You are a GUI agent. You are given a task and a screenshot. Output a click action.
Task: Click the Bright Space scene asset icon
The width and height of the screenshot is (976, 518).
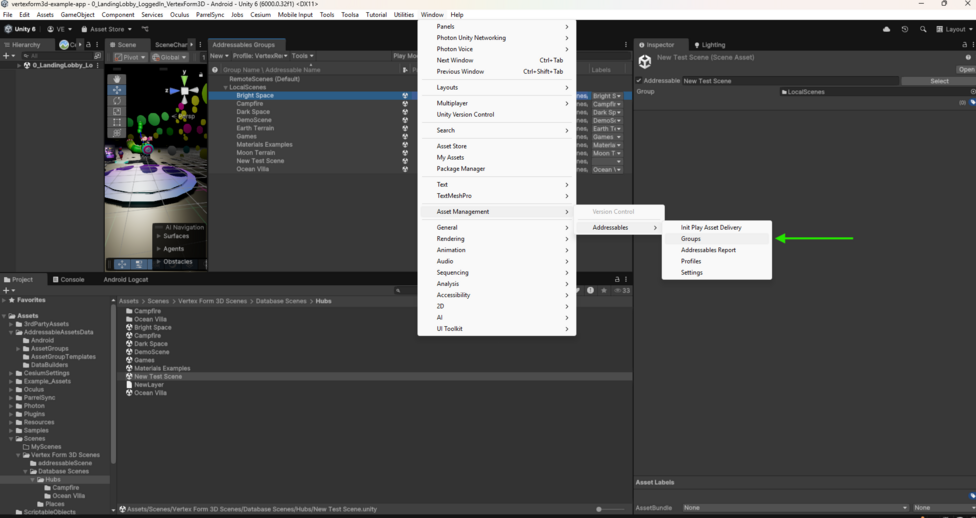point(130,328)
